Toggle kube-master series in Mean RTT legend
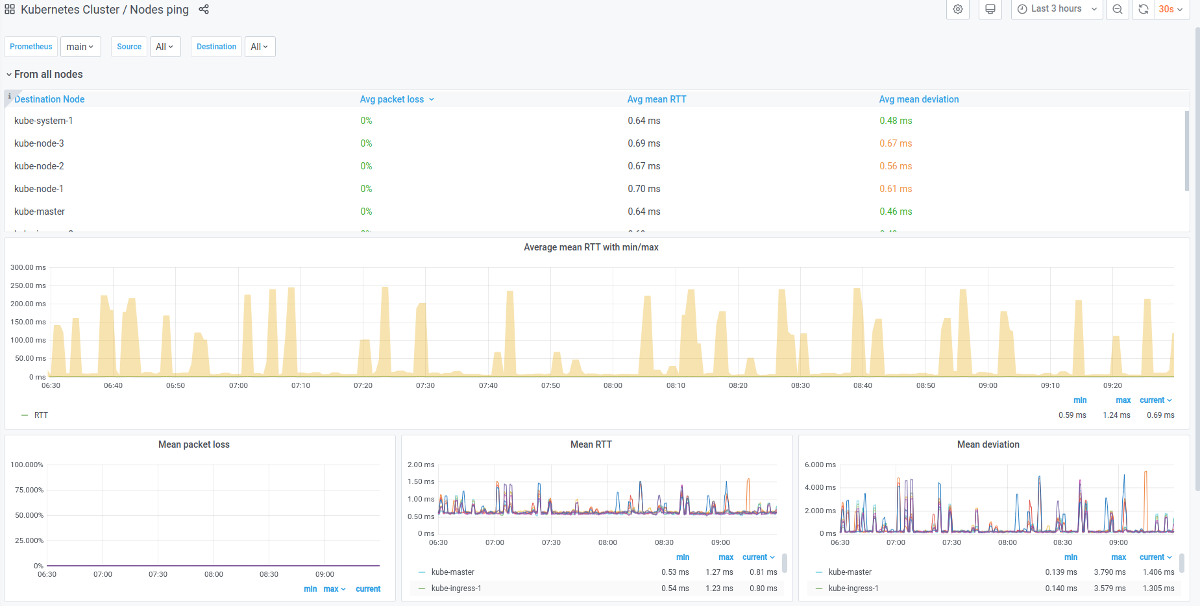The width and height of the screenshot is (1200, 606). coord(452,572)
